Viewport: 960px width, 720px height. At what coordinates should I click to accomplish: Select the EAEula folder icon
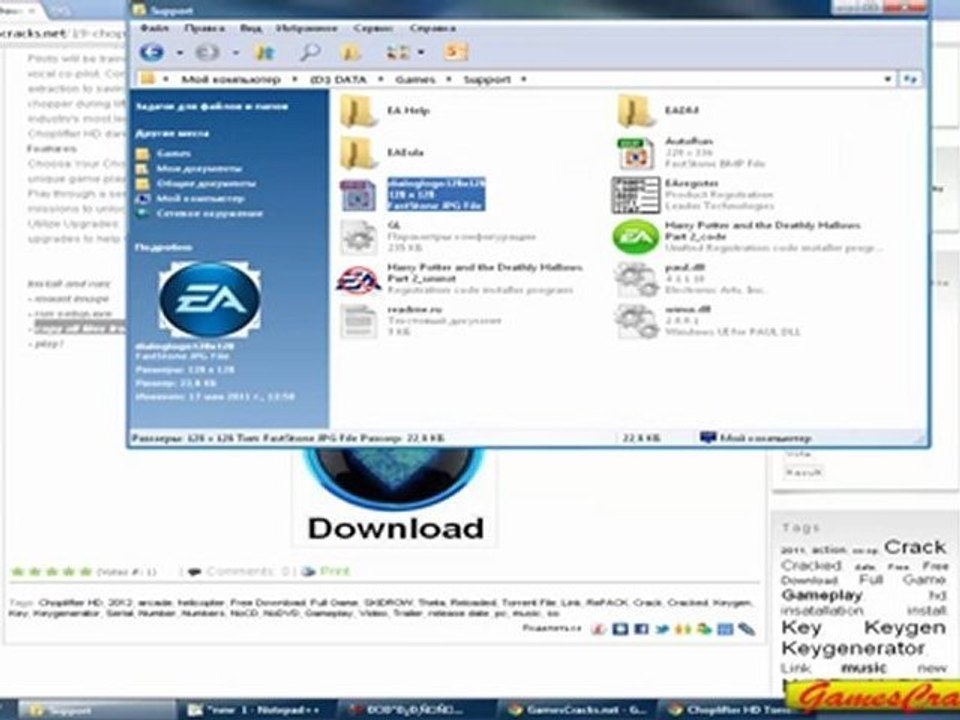tap(358, 153)
